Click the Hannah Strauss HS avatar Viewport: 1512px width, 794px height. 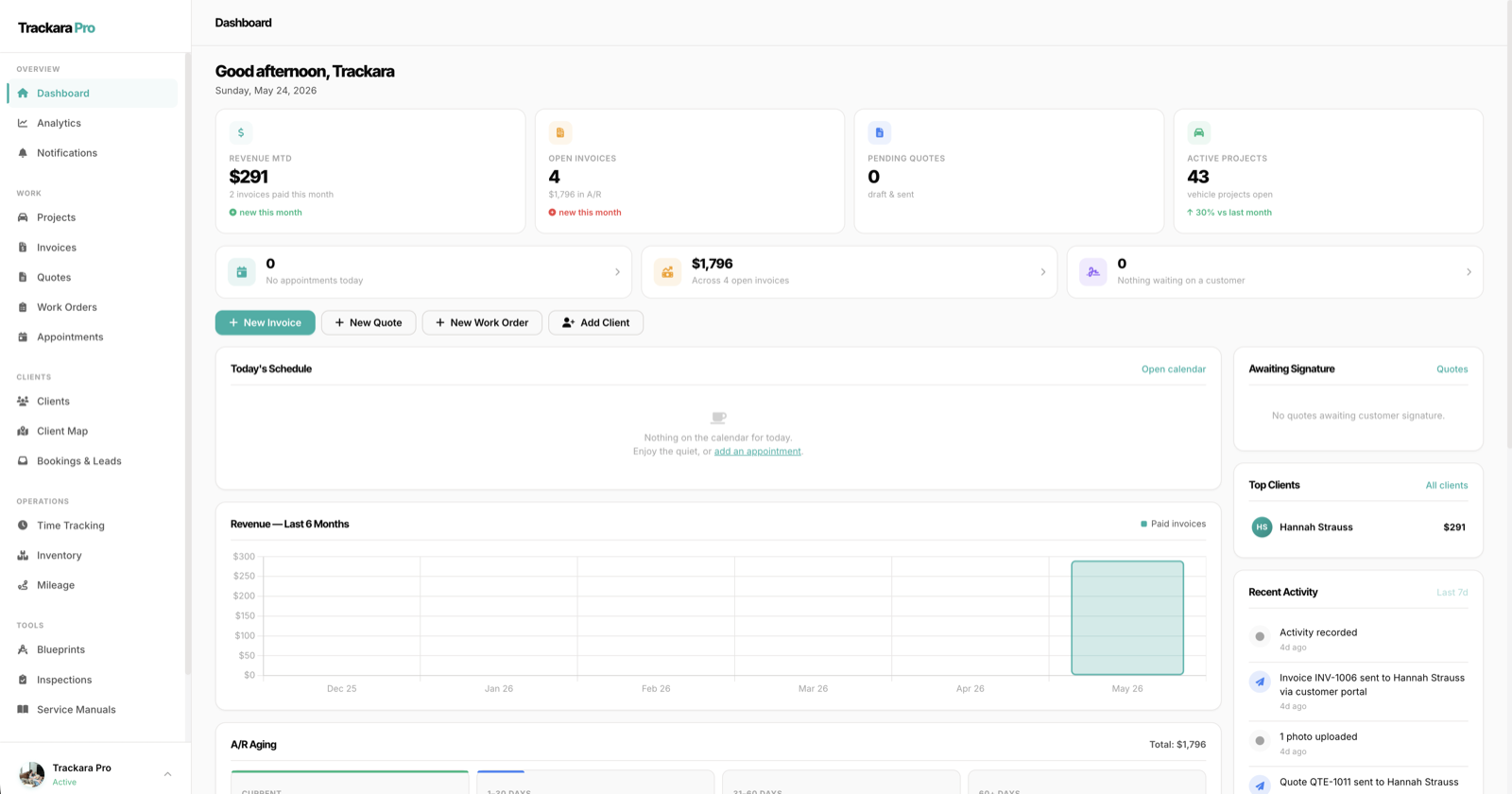pos(1262,527)
